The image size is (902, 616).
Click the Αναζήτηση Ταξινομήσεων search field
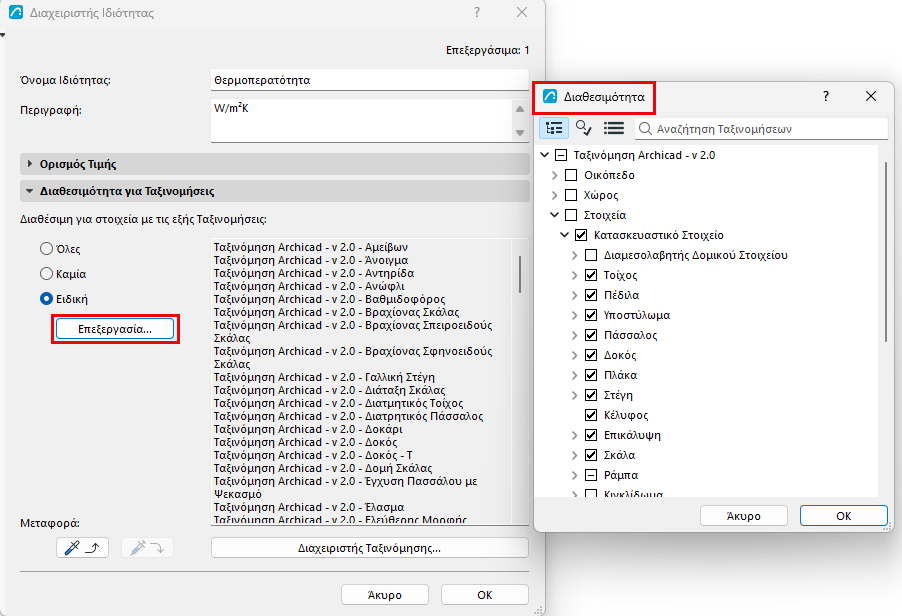(x=762, y=129)
